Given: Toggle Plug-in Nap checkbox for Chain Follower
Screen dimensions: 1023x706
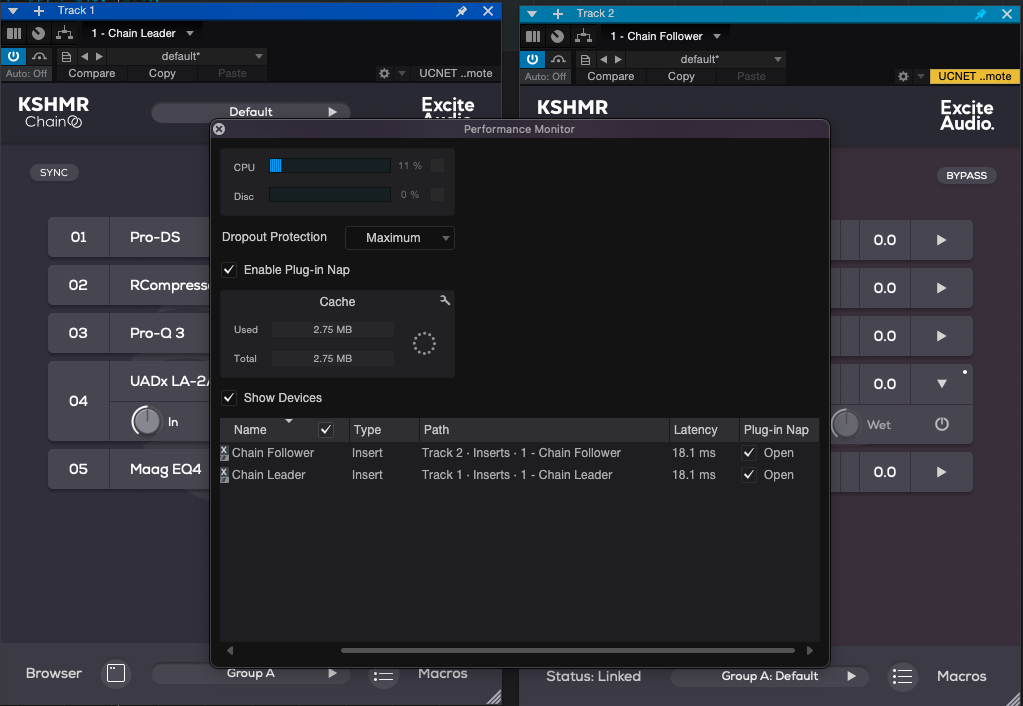Looking at the screenshot, I should [749, 453].
